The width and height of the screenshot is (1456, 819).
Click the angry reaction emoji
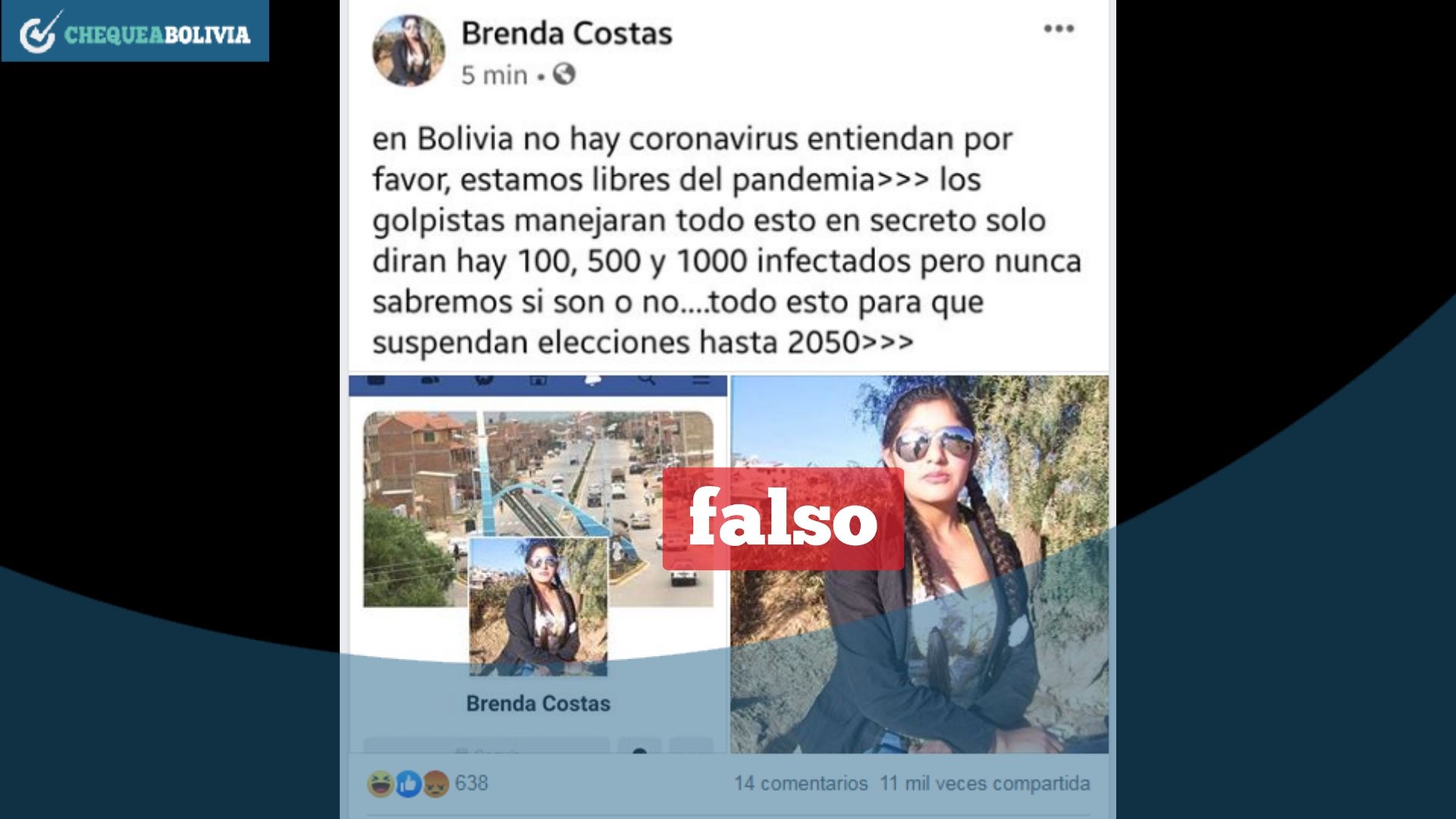click(x=435, y=783)
